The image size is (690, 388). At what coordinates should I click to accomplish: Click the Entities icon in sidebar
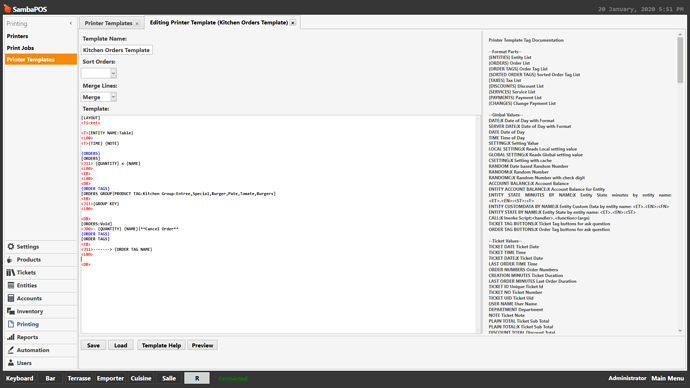11,286
